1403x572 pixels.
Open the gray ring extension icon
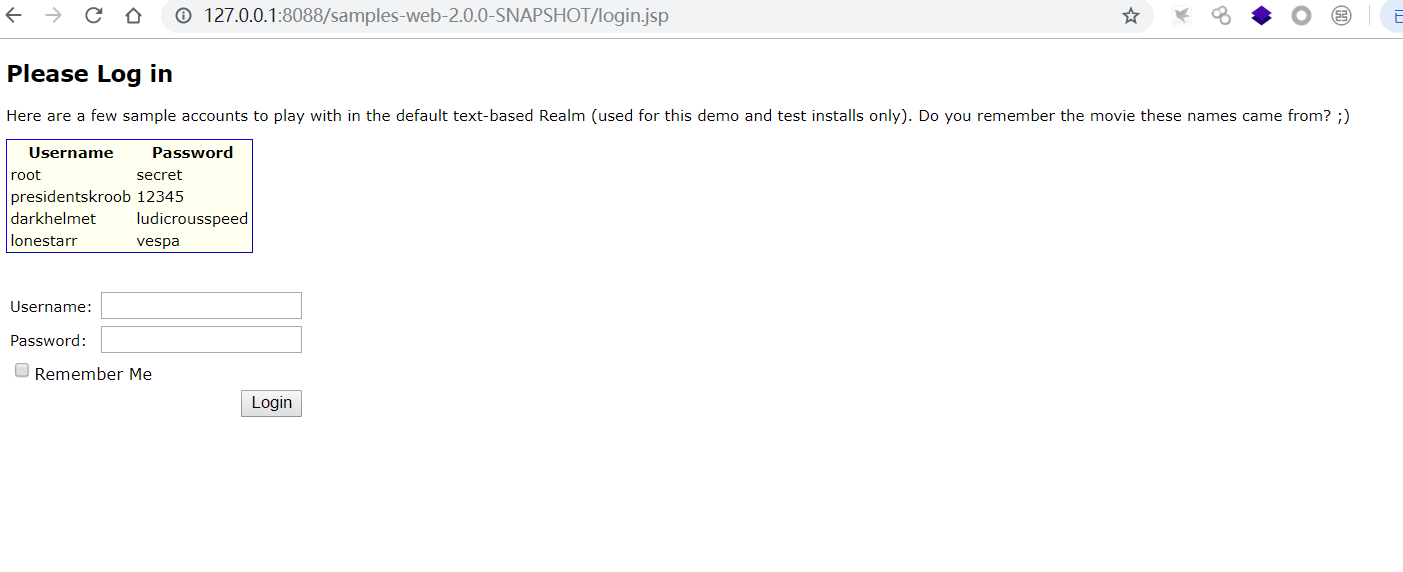point(1301,16)
